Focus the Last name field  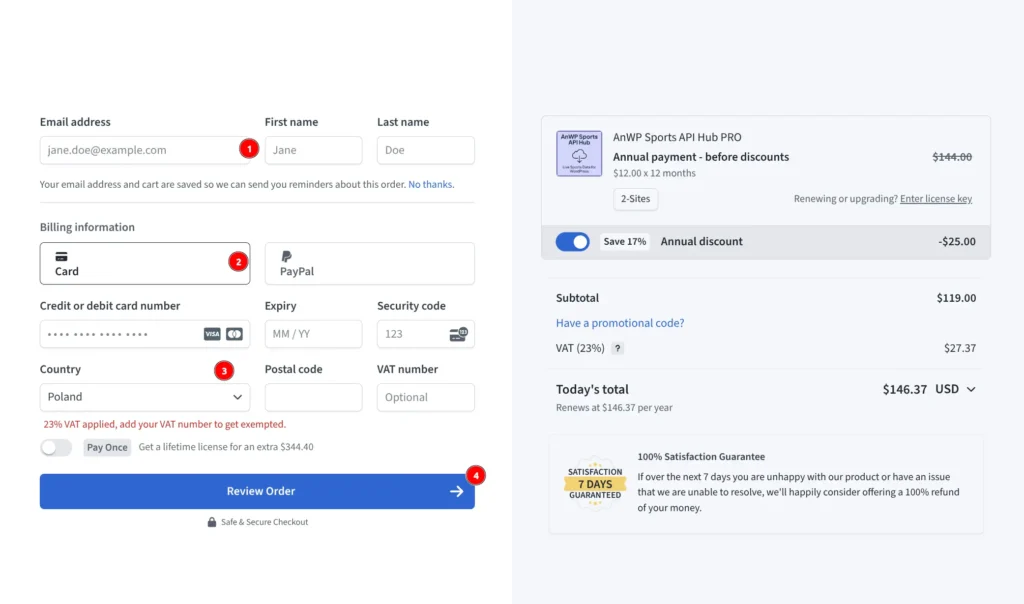coord(426,150)
